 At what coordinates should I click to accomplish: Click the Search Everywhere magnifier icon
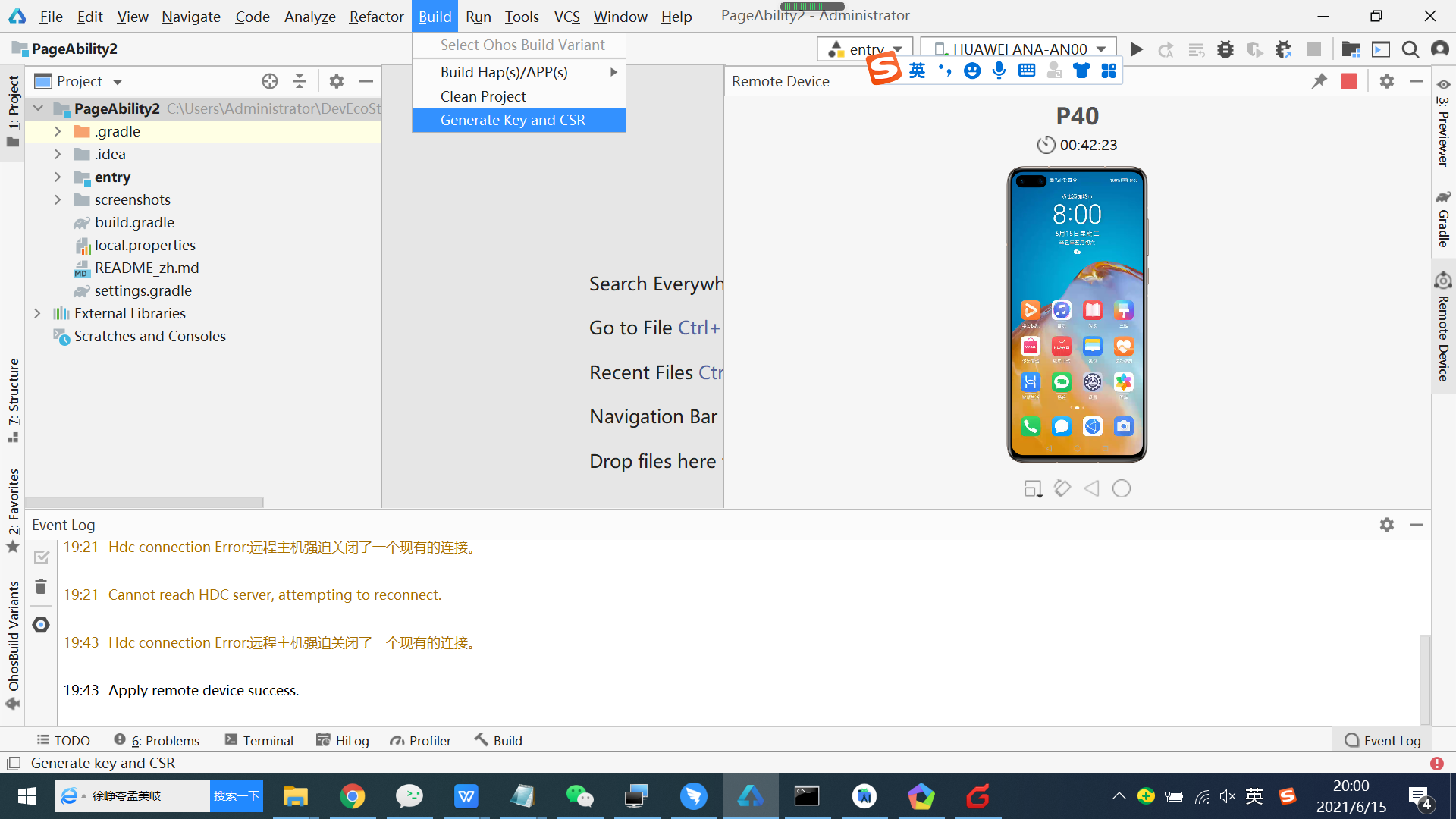pos(1410,49)
